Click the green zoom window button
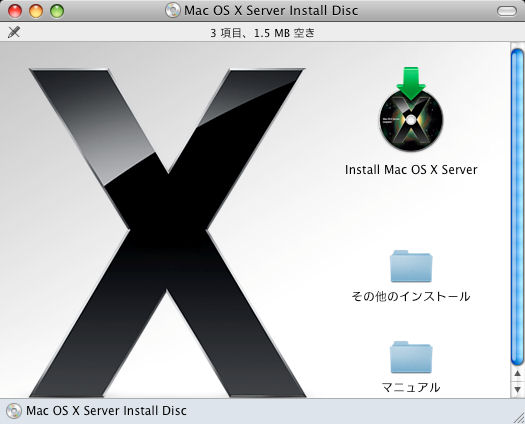The image size is (525, 424). point(57,11)
